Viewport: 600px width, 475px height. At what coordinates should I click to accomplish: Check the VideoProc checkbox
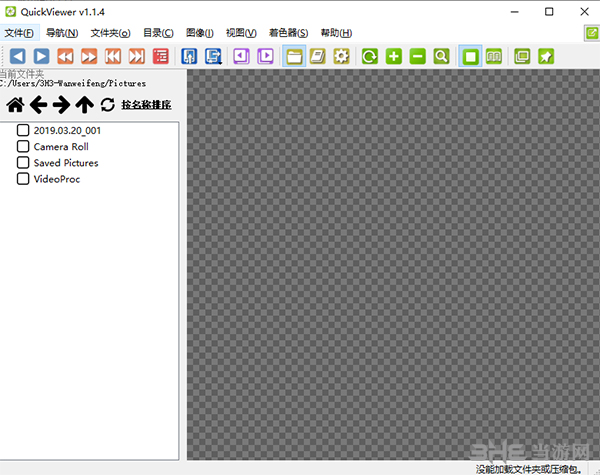point(23,179)
